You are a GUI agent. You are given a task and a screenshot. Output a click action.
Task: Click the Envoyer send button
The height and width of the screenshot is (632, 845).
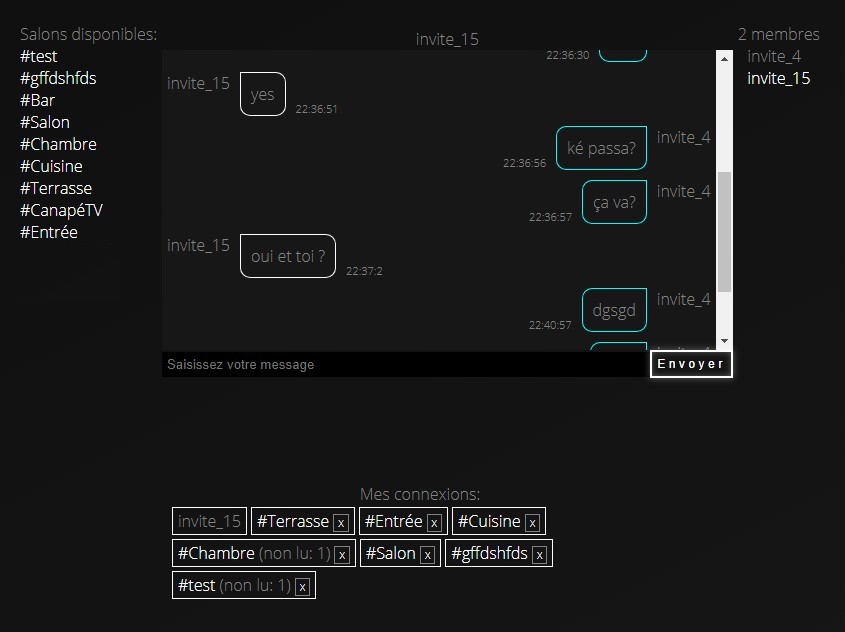pos(691,364)
